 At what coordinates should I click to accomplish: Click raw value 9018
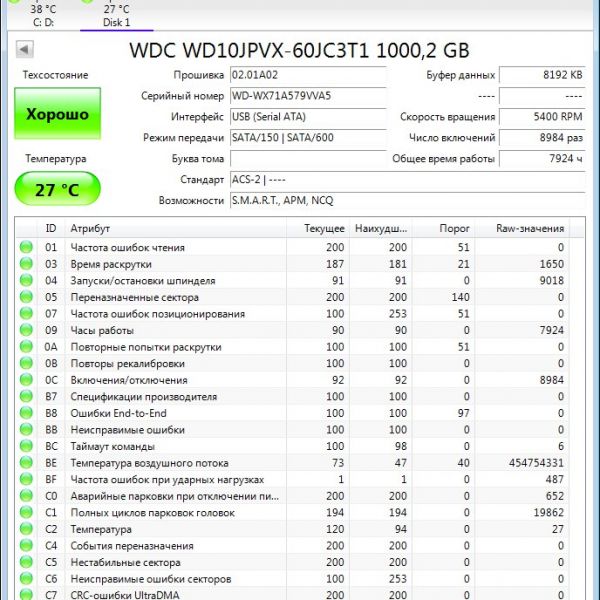(x=551, y=281)
